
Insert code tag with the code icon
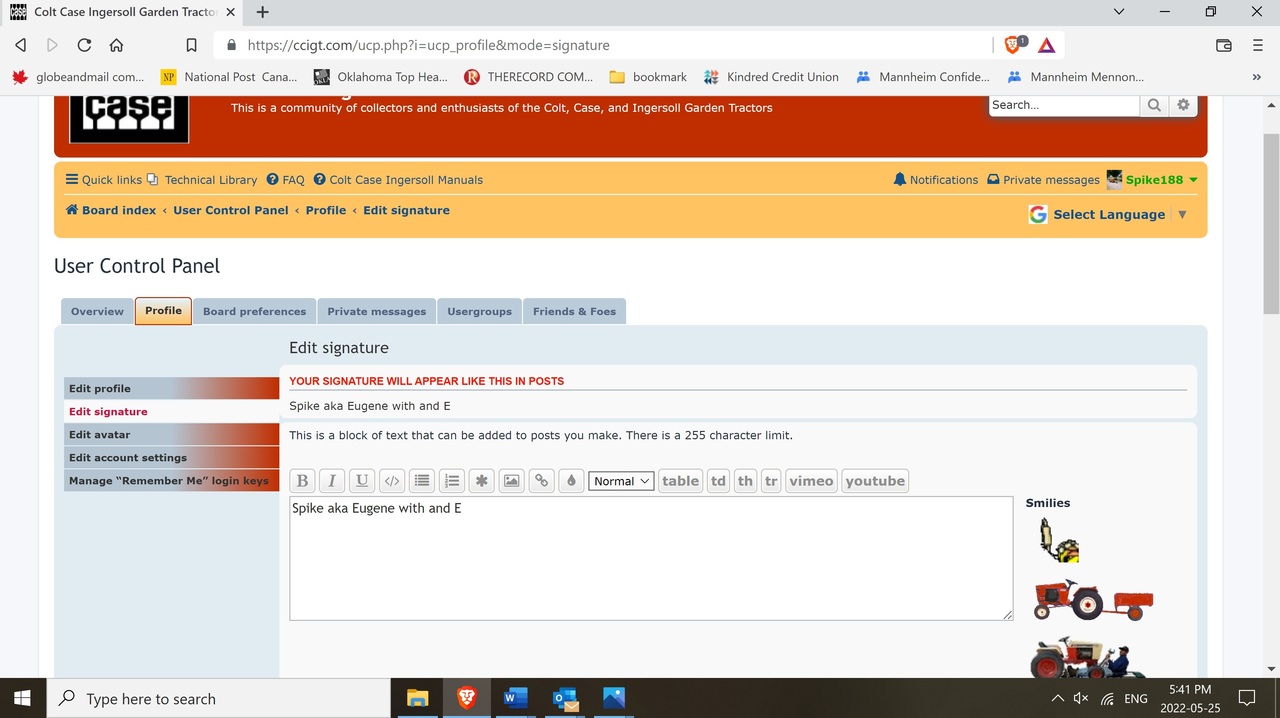click(392, 481)
